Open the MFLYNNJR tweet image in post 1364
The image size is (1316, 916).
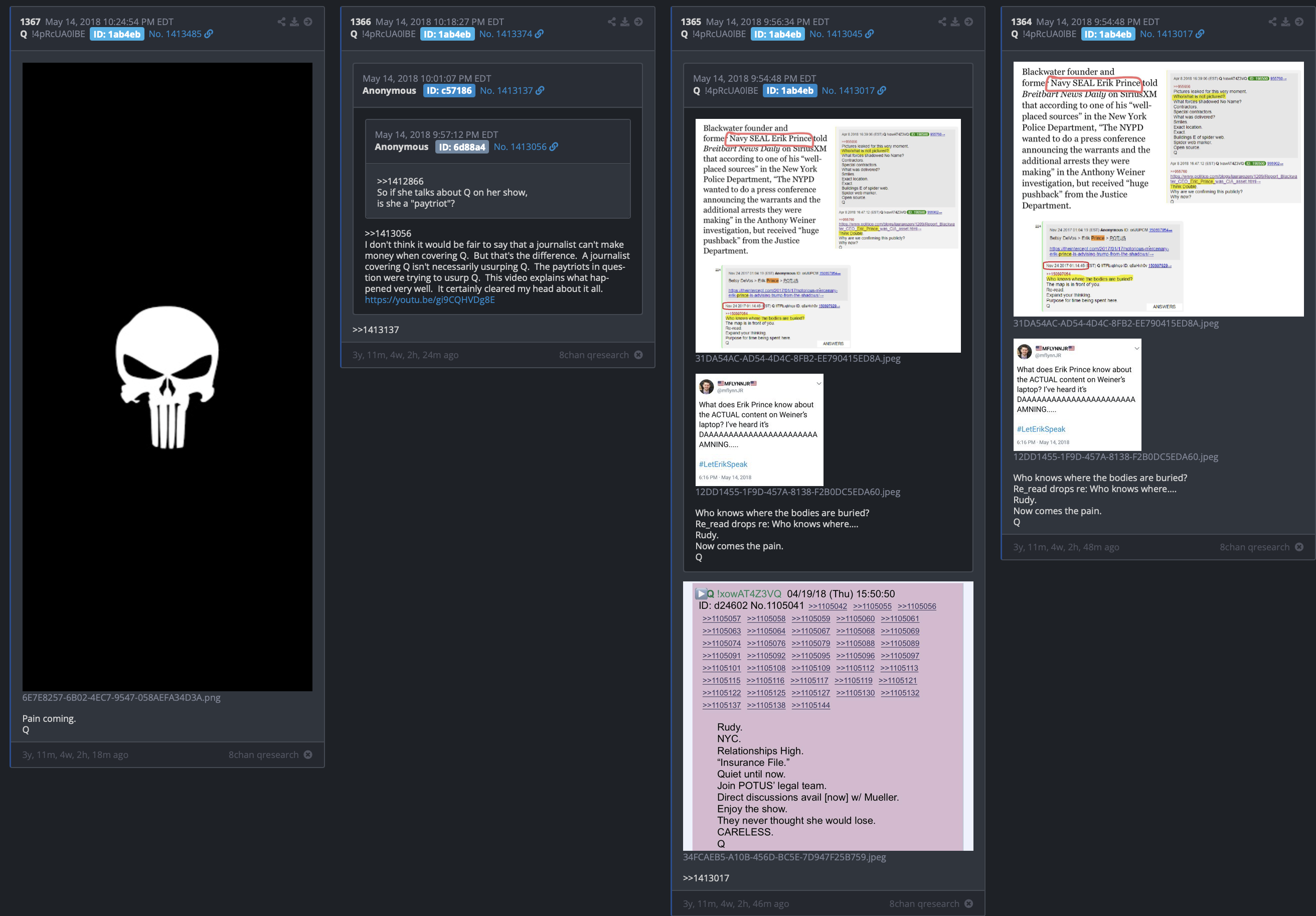(x=1077, y=395)
